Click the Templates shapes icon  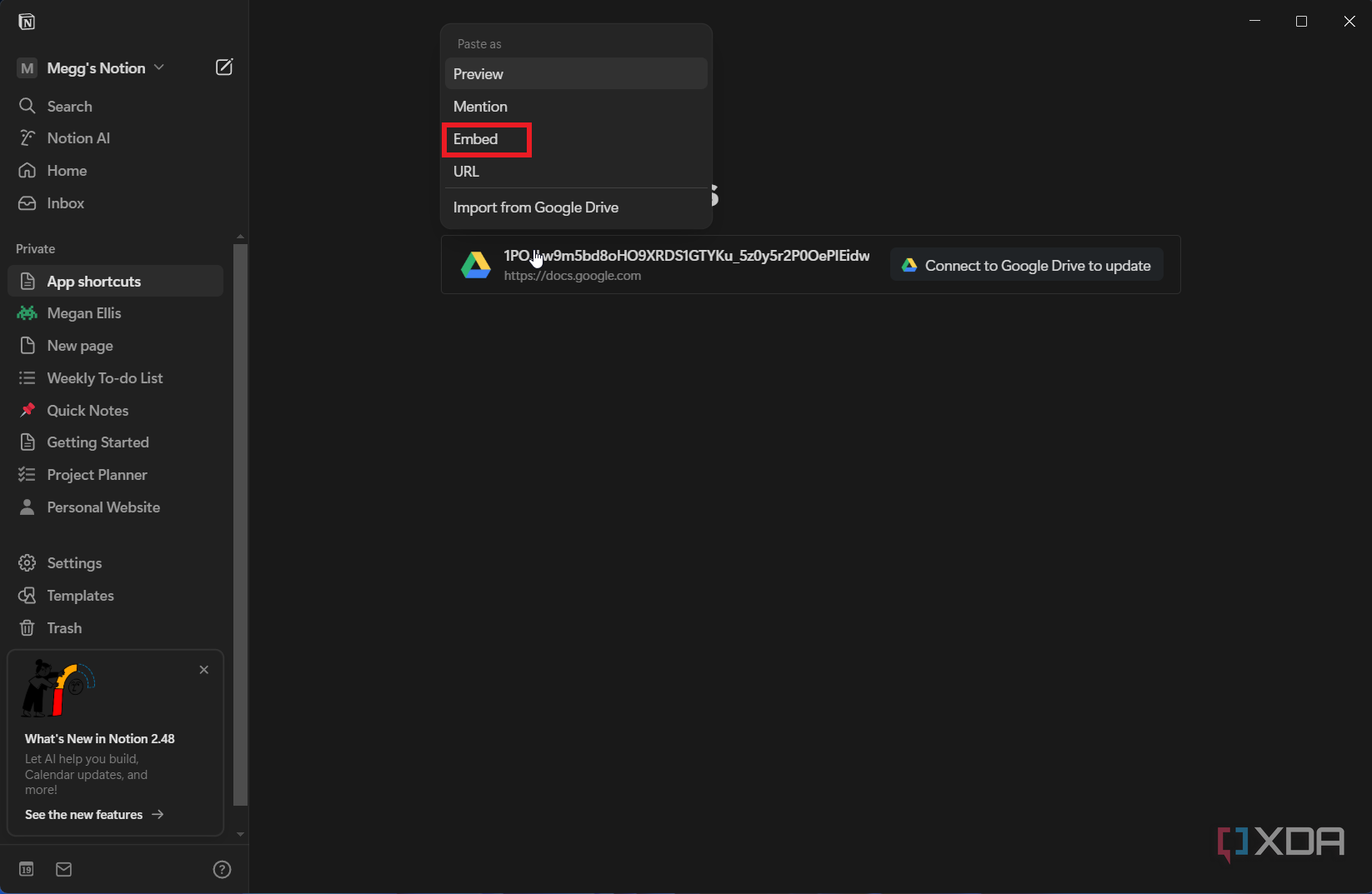pyautogui.click(x=28, y=595)
